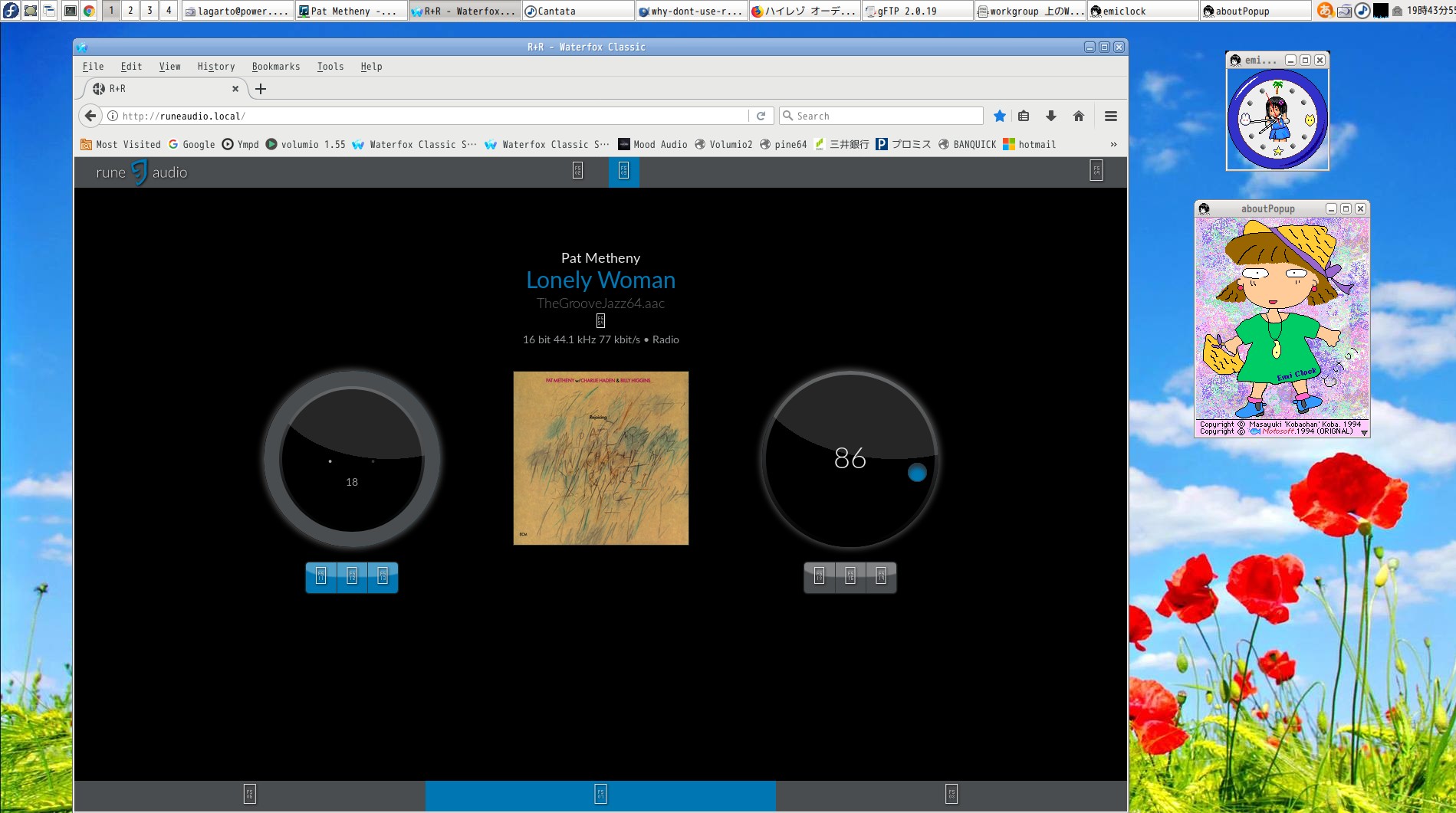Open the hamburger menu in Waterfox toolbar
Viewport: 1456px width, 813px height.
click(x=1110, y=116)
